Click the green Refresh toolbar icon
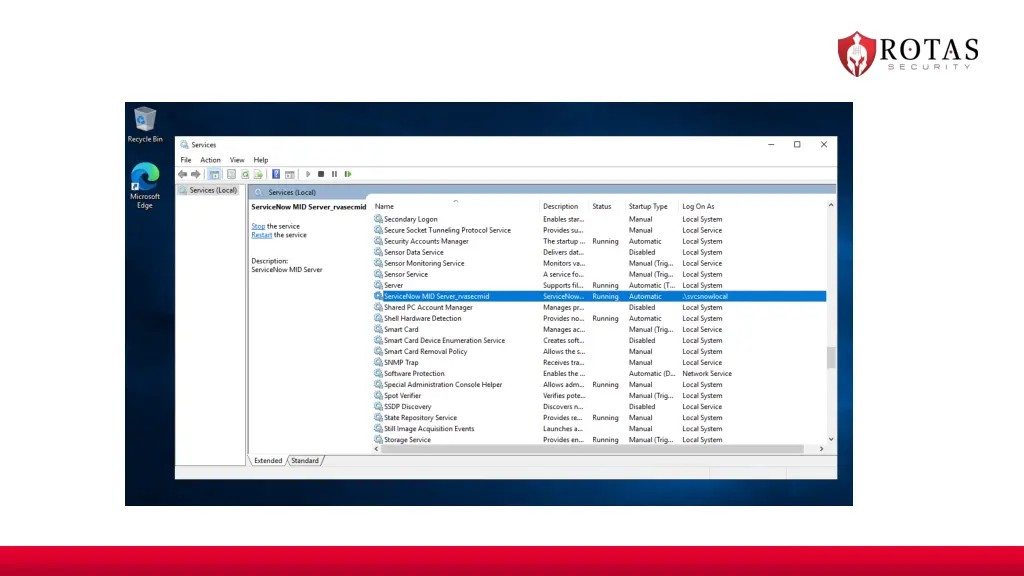1024x576 pixels. 245,174
